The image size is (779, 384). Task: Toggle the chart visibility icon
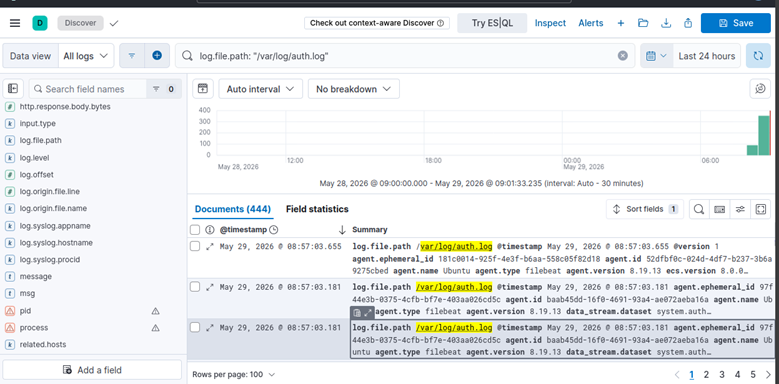click(203, 89)
